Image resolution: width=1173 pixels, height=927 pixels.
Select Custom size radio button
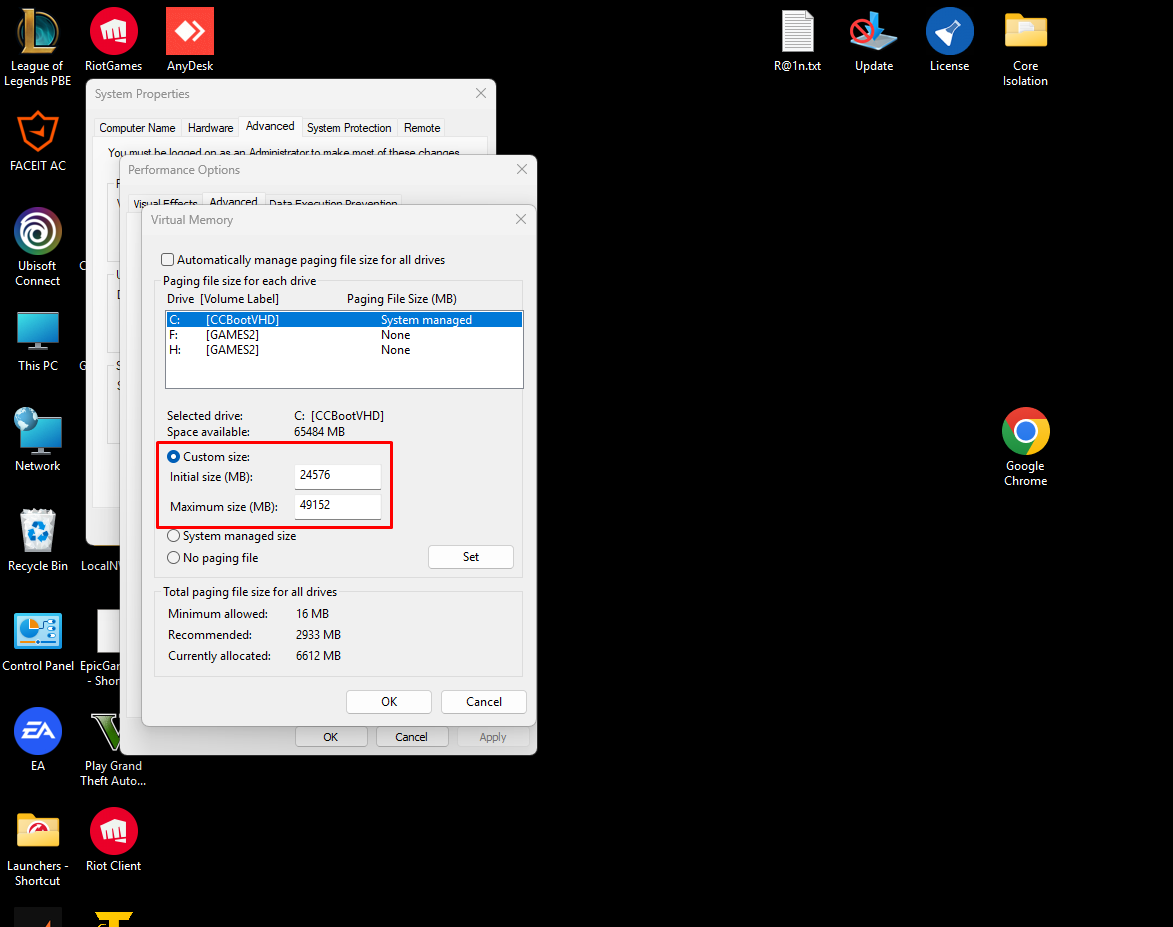click(x=174, y=456)
